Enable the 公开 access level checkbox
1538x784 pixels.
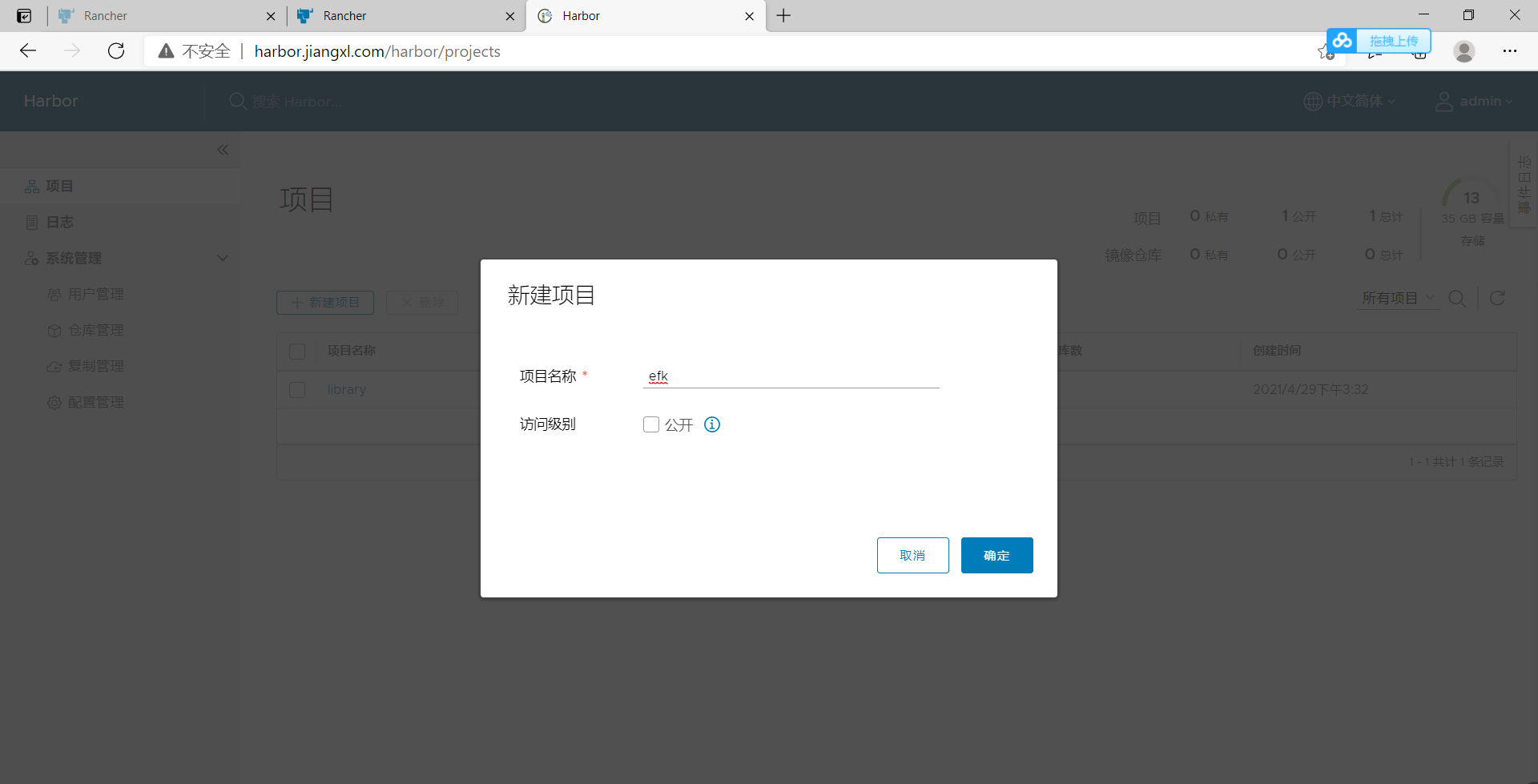tap(650, 424)
